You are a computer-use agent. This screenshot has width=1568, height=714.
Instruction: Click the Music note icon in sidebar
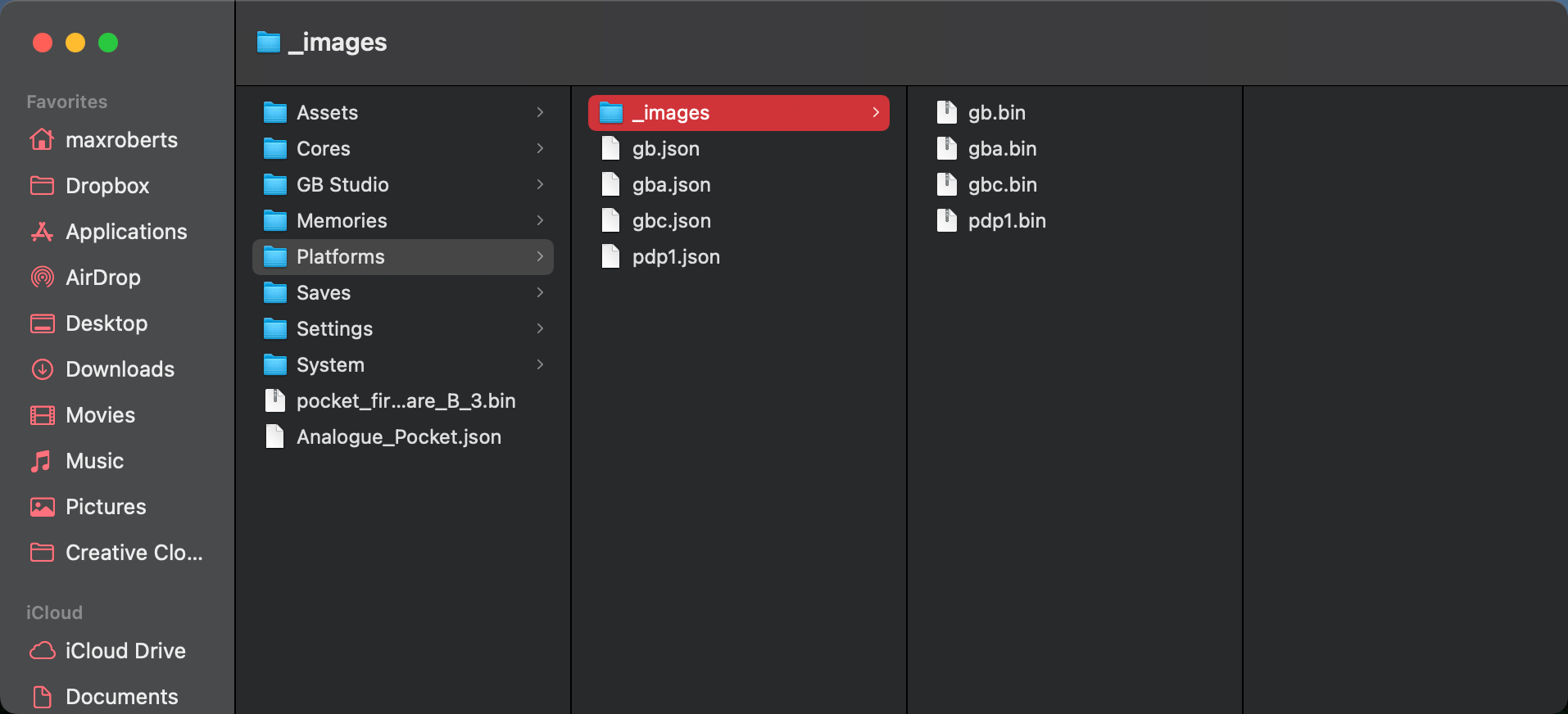point(41,461)
